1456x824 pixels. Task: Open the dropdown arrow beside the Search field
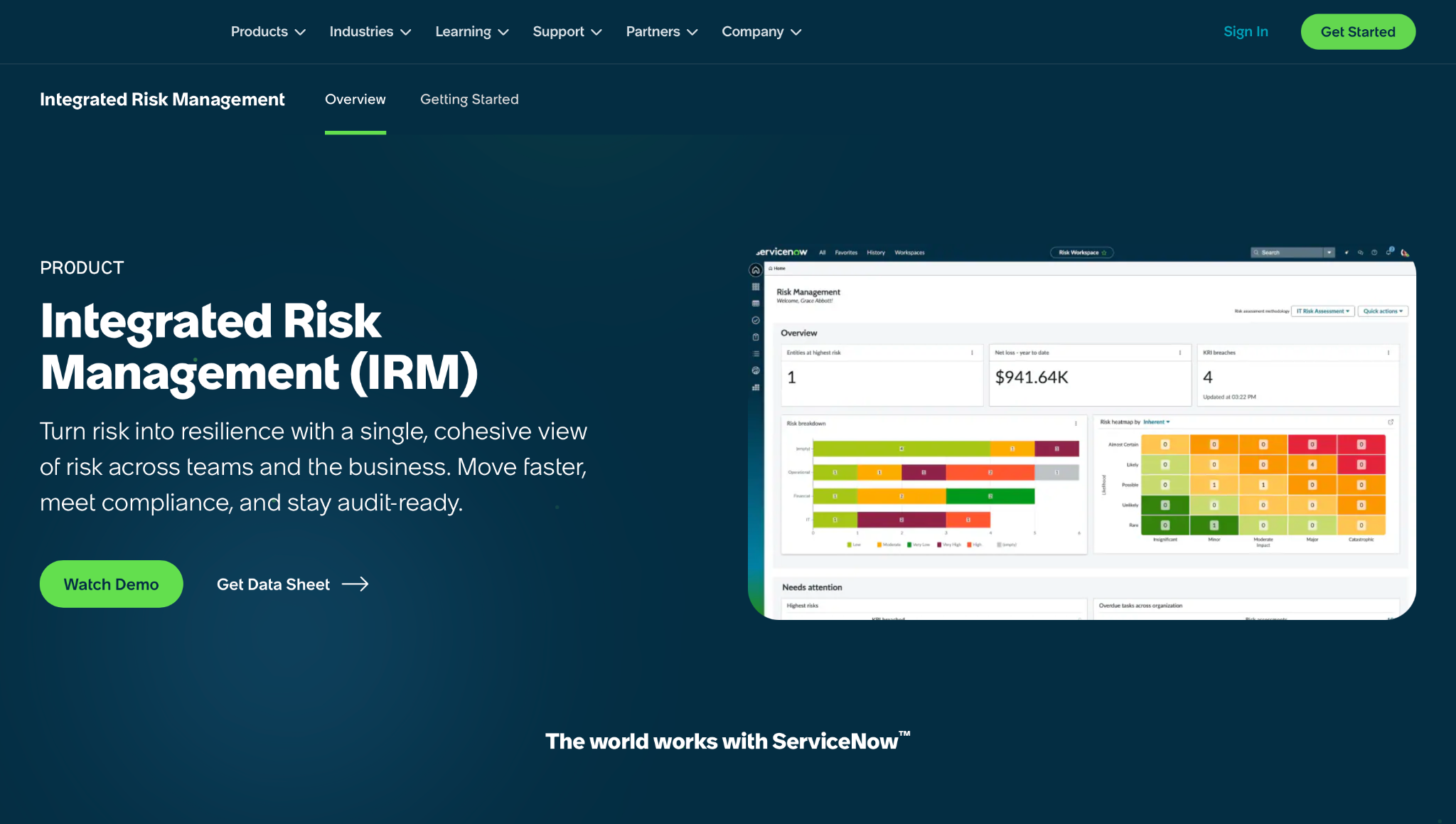point(1329,252)
